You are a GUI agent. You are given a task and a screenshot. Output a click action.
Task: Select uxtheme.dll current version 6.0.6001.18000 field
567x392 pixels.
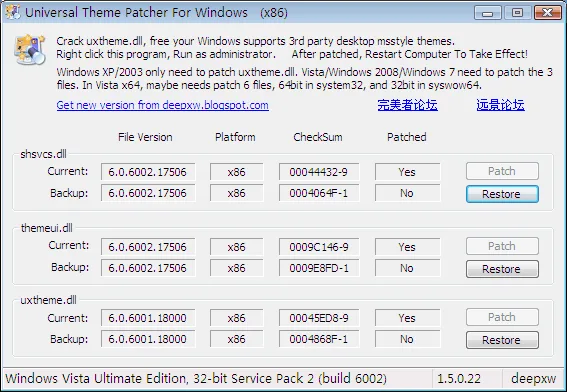[148, 318]
